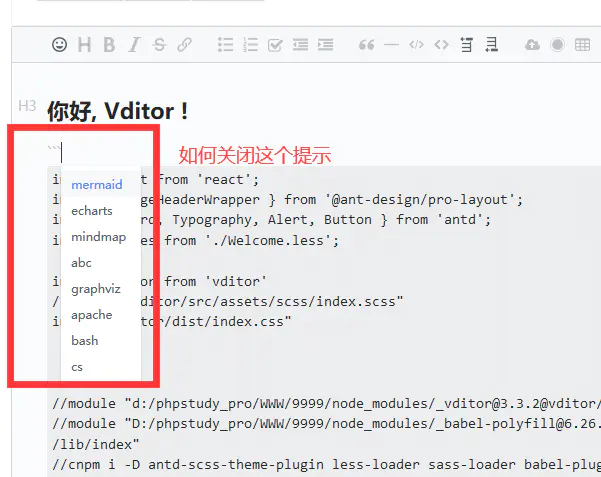This screenshot has width=601, height=477.
Task: Insert a task checkbox list
Action: [x=275, y=45]
